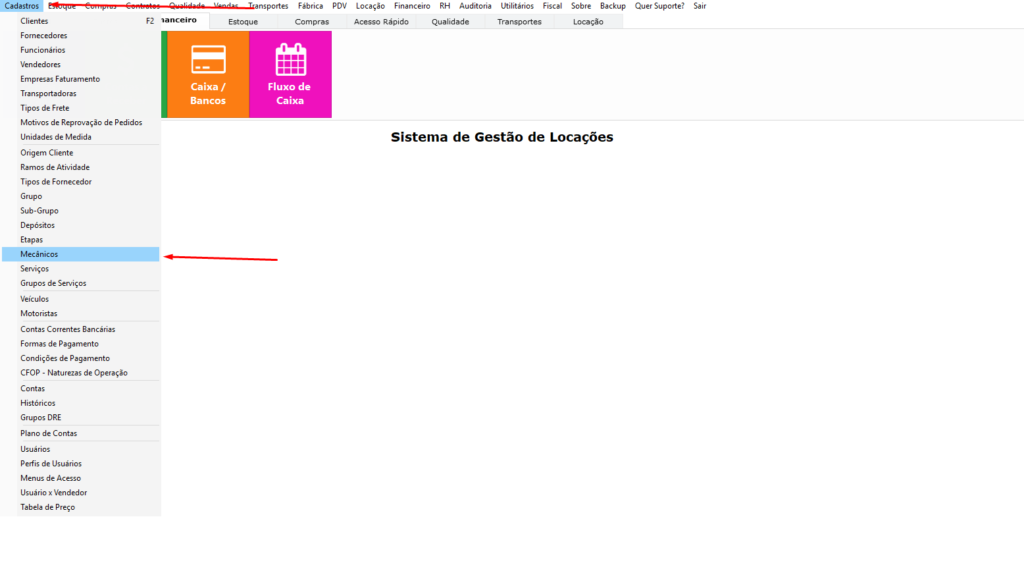
Task: Open the Financeiro menu in menu bar
Action: [x=412, y=6]
